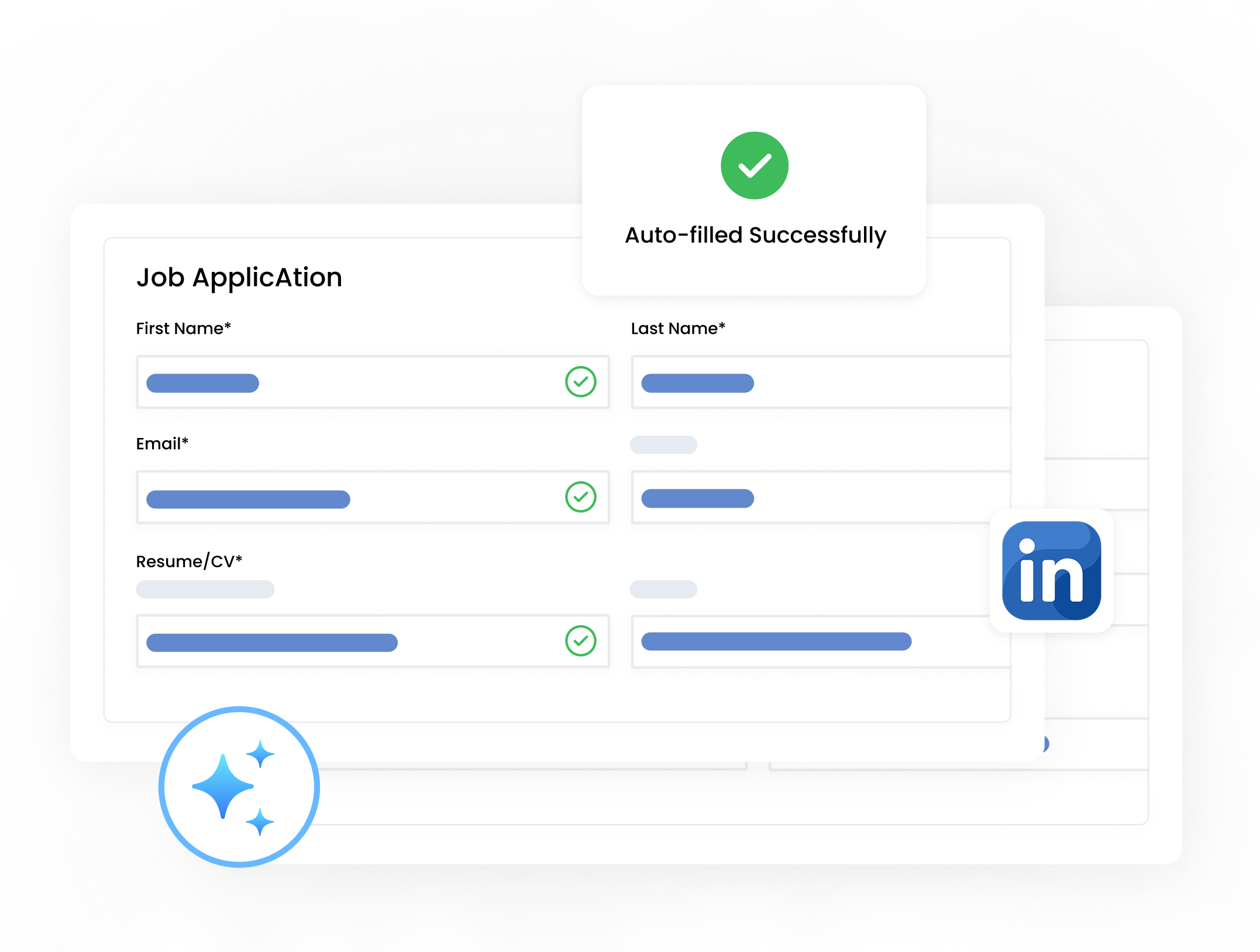The height and width of the screenshot is (952, 1260).
Task: Click the 'Job ApplicAtion' heading
Action: pyautogui.click(x=239, y=278)
